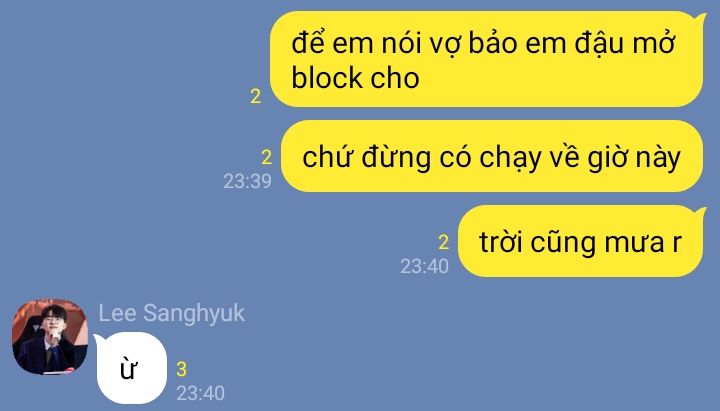The image size is (720, 411).
Task: Select the 'trời cũng mưa r' message bubble
Action: (581, 241)
